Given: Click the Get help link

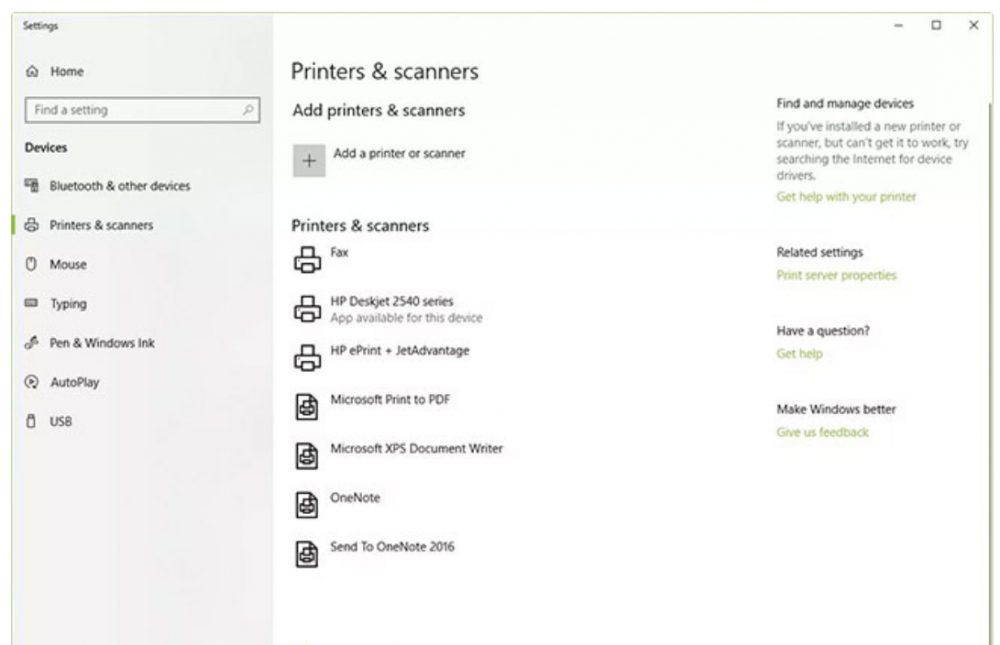Looking at the screenshot, I should point(799,354).
